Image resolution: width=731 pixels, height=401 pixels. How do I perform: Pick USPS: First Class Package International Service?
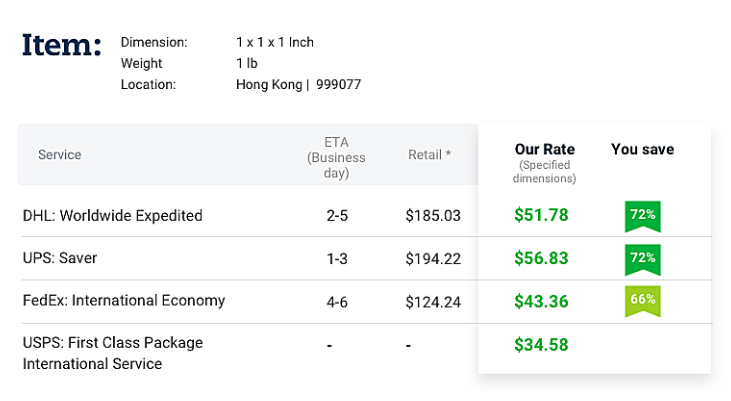[x=113, y=353]
